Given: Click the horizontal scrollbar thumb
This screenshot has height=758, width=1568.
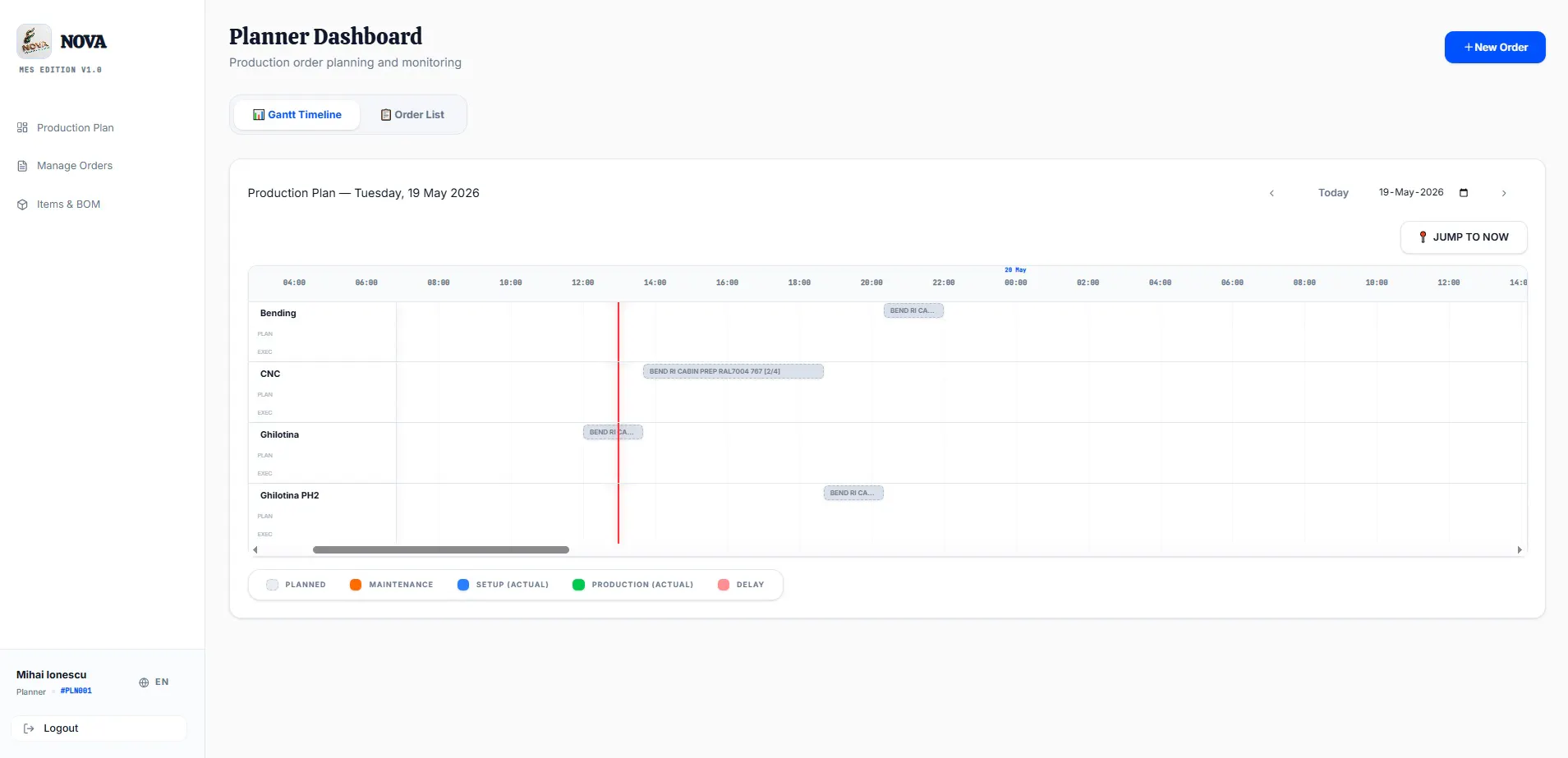Looking at the screenshot, I should (x=441, y=550).
